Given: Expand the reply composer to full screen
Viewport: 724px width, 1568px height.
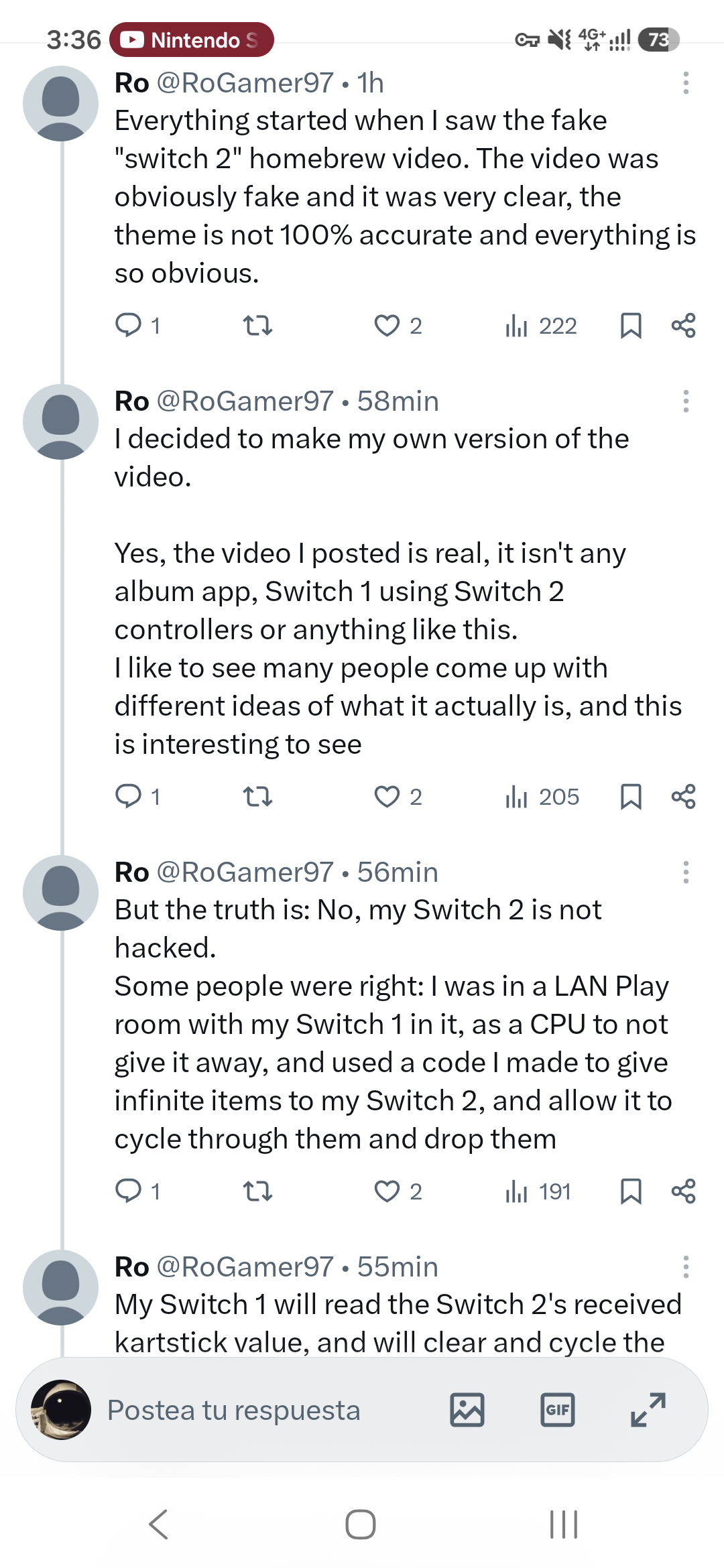Looking at the screenshot, I should tap(648, 1410).
